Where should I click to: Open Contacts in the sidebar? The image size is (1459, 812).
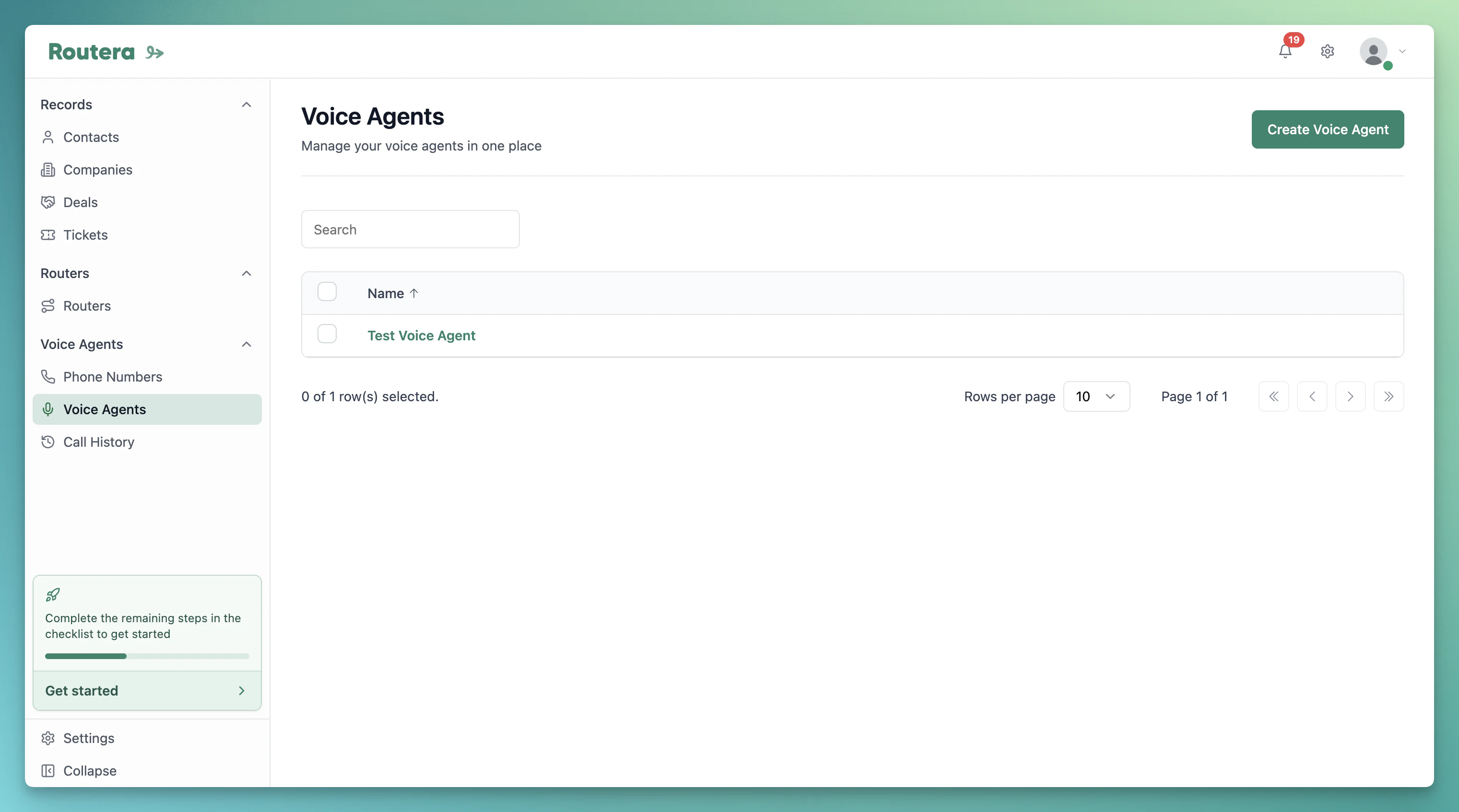[x=147, y=137]
